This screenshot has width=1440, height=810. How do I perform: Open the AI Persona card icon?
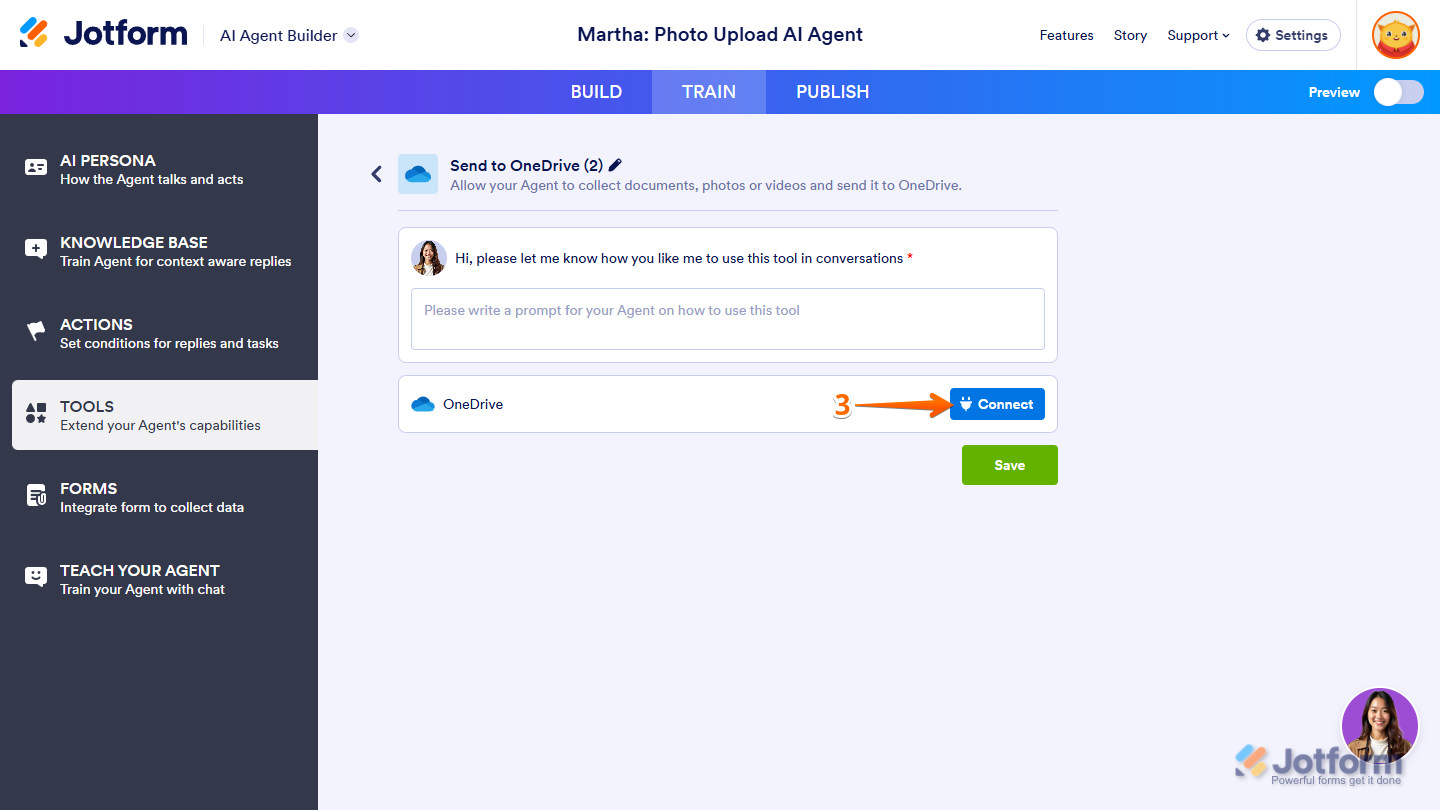(x=36, y=168)
